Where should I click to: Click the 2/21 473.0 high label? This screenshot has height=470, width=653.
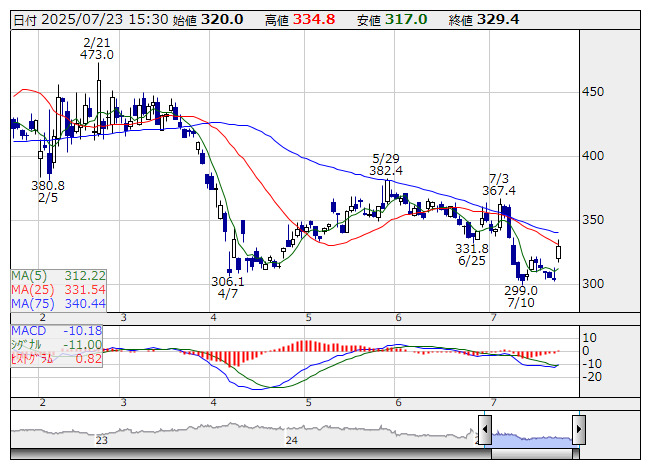click(x=97, y=49)
